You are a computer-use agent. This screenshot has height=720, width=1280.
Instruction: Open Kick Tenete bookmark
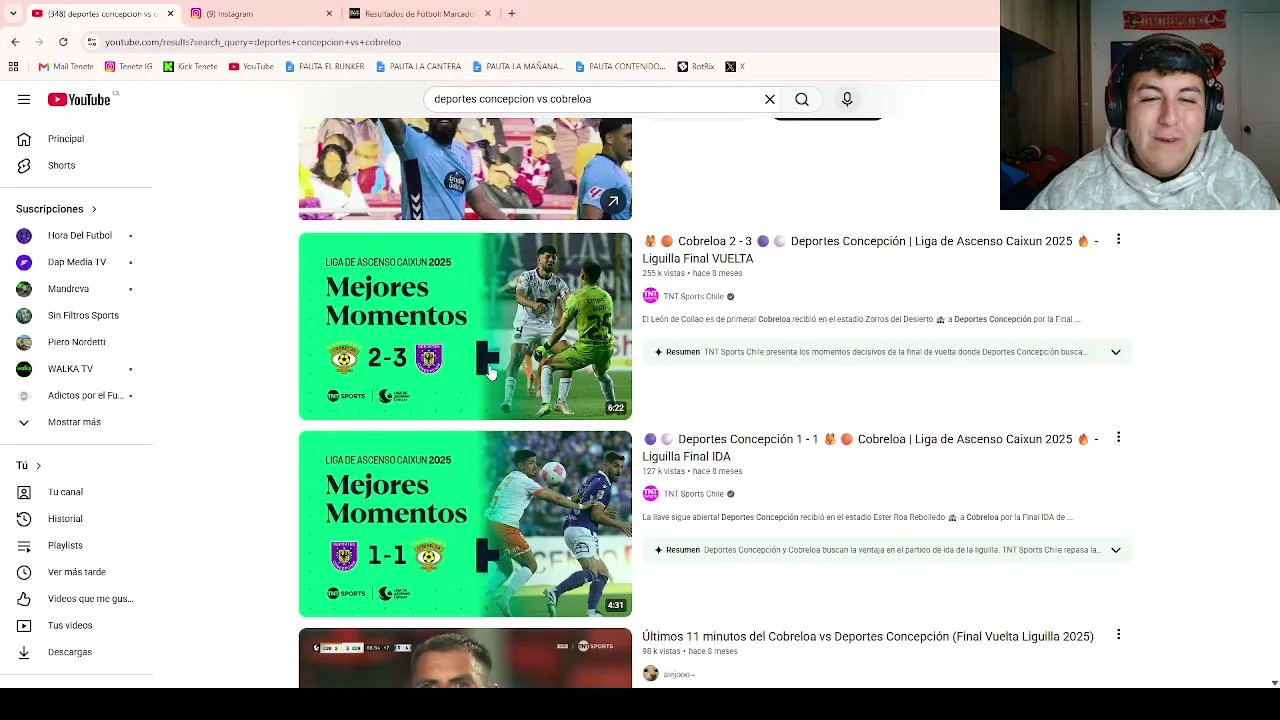190,67
